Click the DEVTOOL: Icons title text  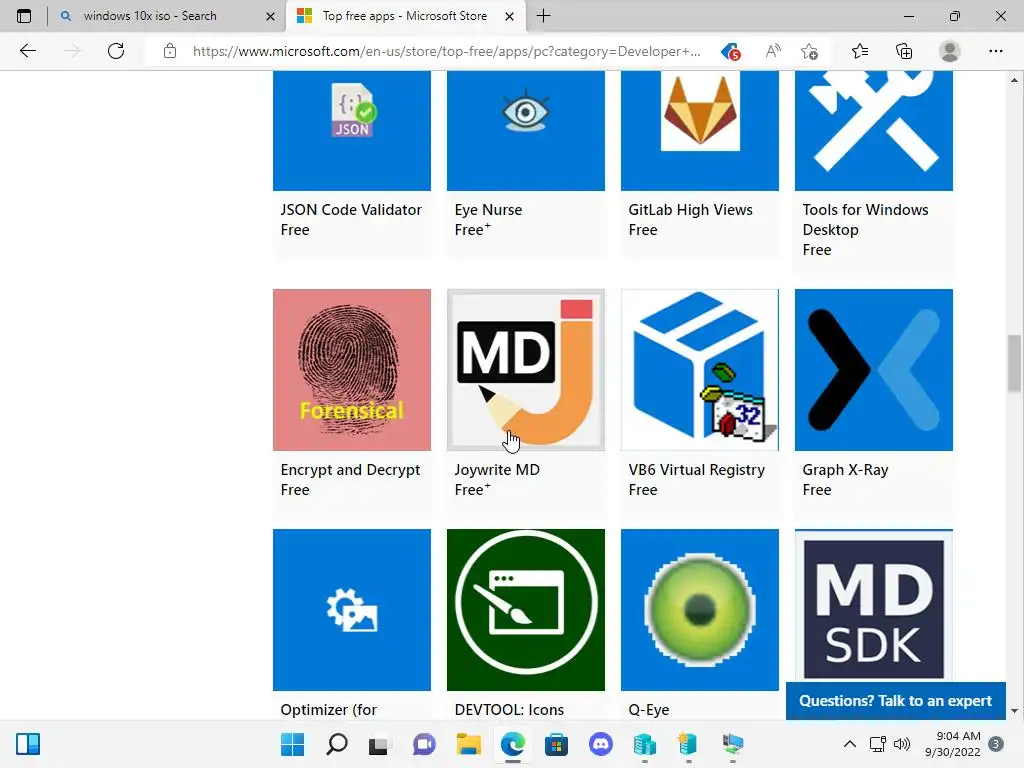pos(509,709)
